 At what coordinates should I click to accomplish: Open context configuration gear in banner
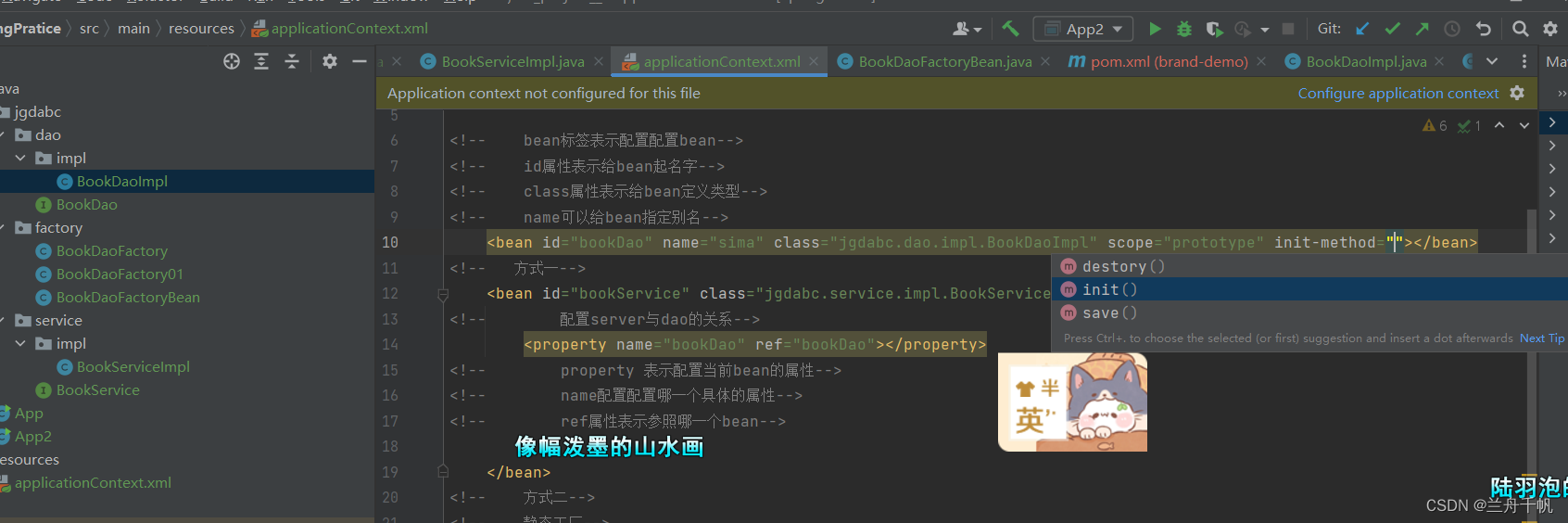pyautogui.click(x=1517, y=93)
